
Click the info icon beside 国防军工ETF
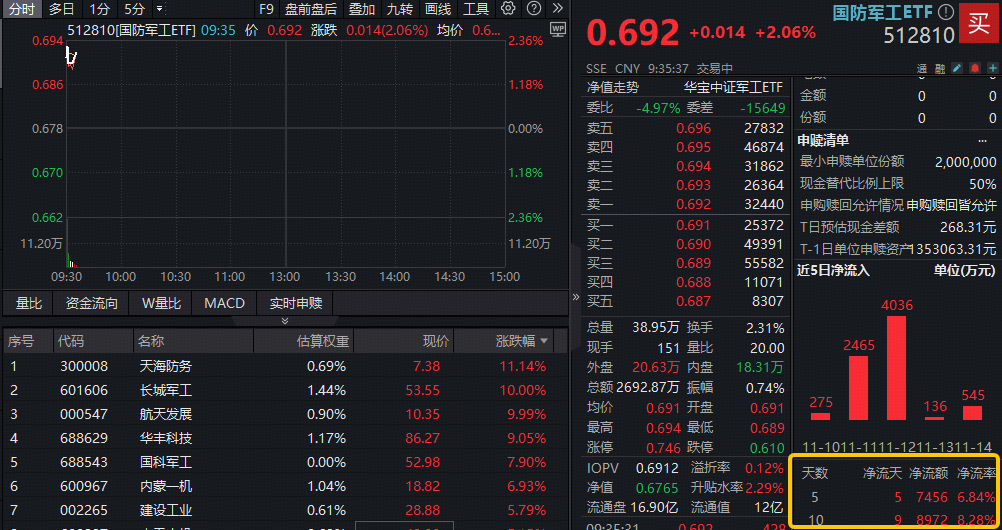coord(945,13)
